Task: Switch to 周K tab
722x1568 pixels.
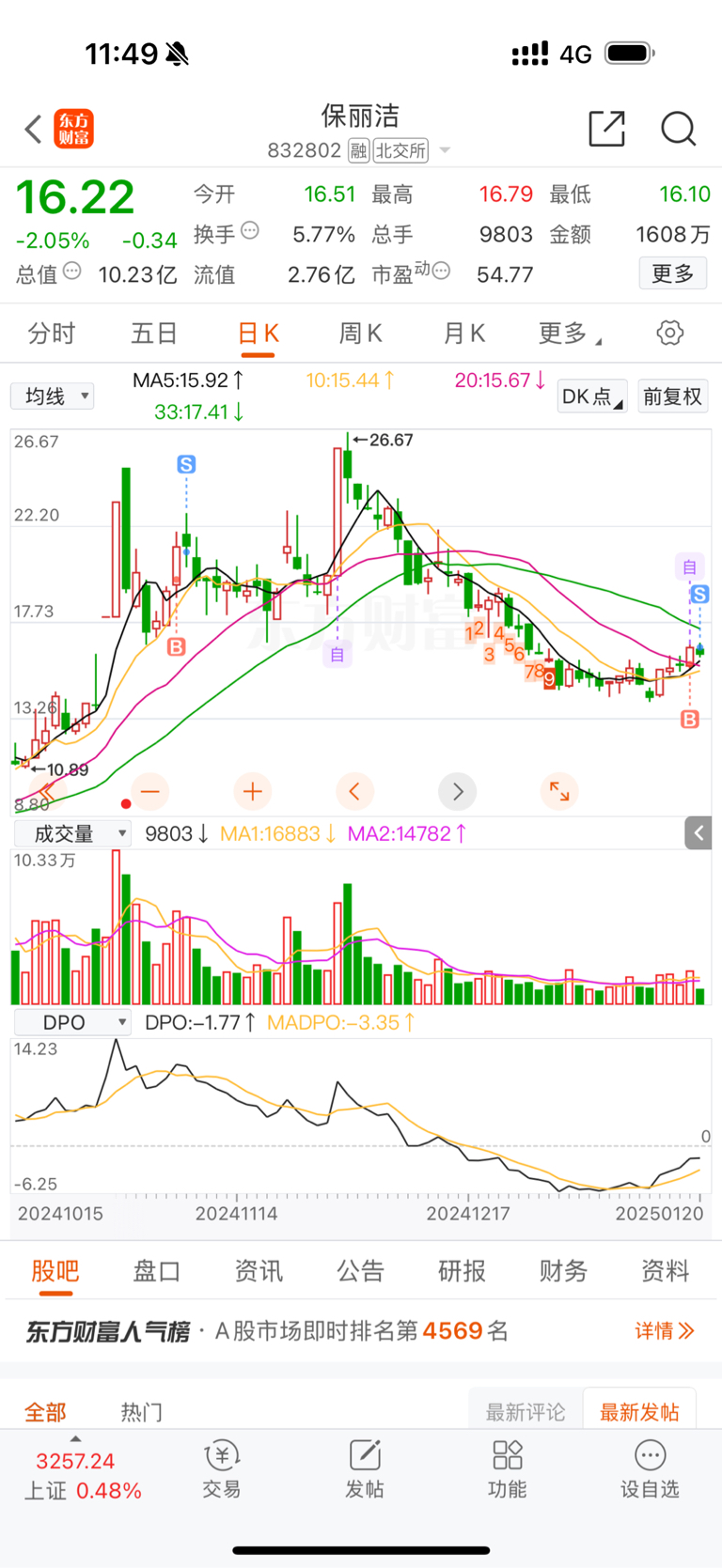Action: (360, 333)
